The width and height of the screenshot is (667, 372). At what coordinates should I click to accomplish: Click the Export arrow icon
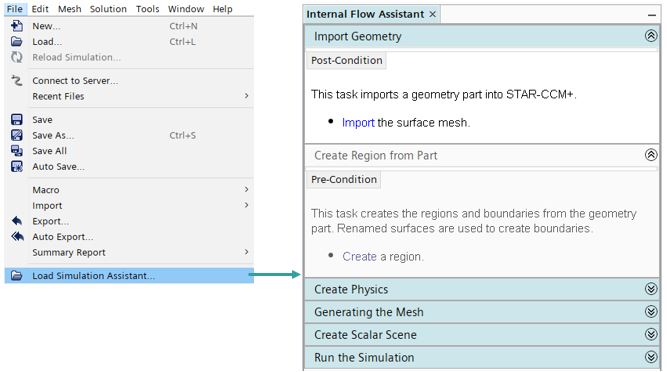(x=17, y=221)
